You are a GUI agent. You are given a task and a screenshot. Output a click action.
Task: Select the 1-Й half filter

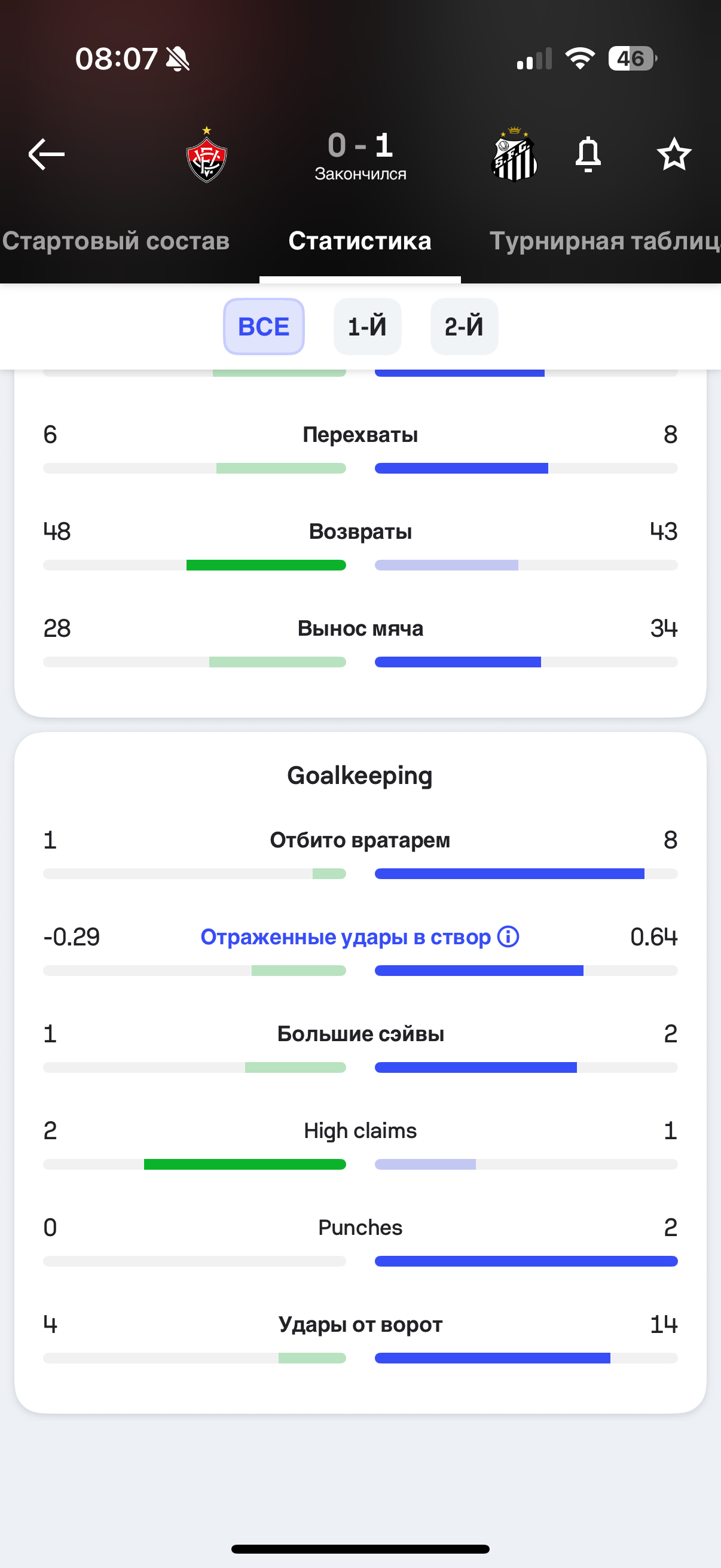click(x=367, y=327)
